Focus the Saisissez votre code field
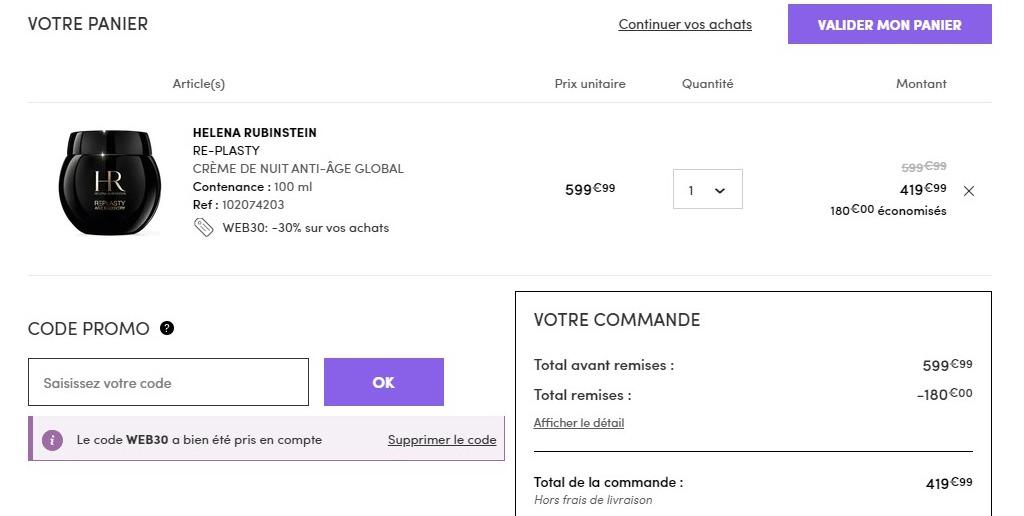1024x516 pixels. (x=168, y=382)
